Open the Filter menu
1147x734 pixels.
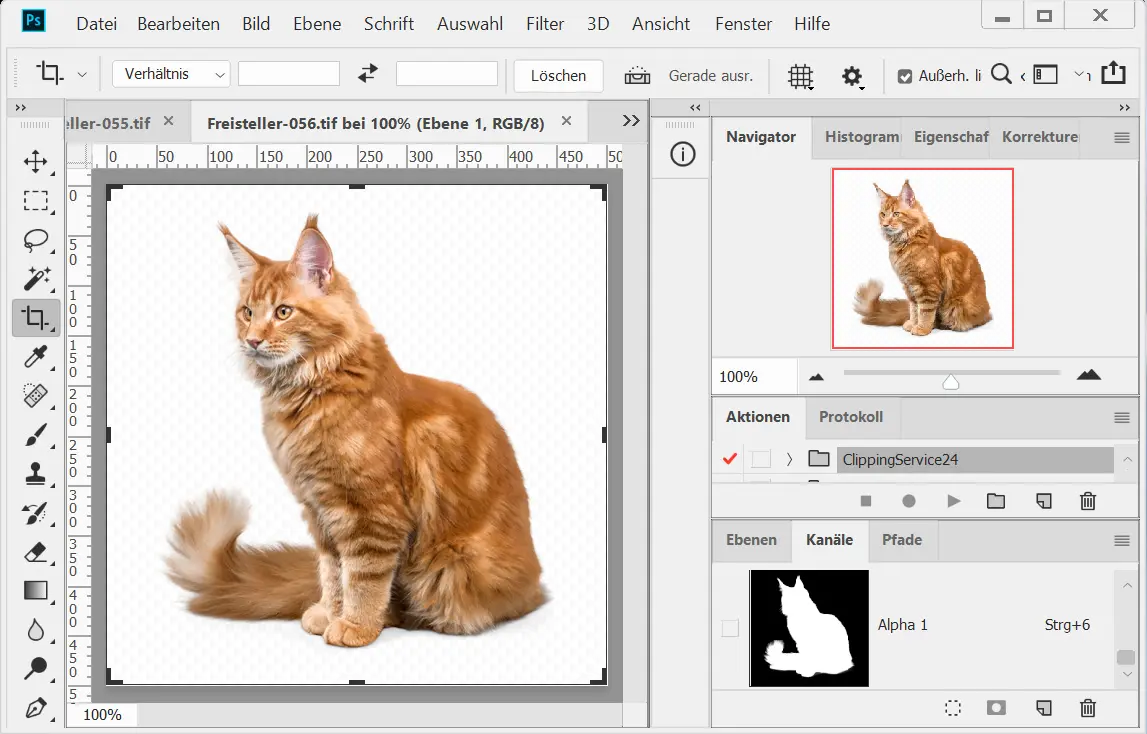[545, 24]
